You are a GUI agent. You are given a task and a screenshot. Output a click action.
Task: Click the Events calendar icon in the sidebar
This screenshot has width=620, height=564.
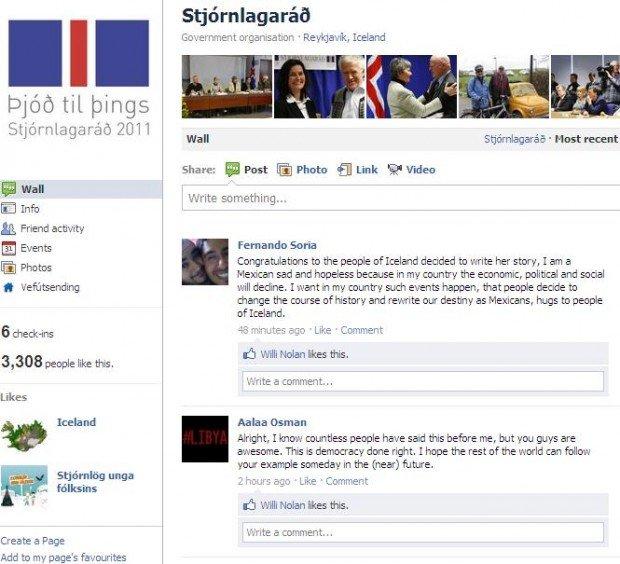pyautogui.click(x=8, y=248)
